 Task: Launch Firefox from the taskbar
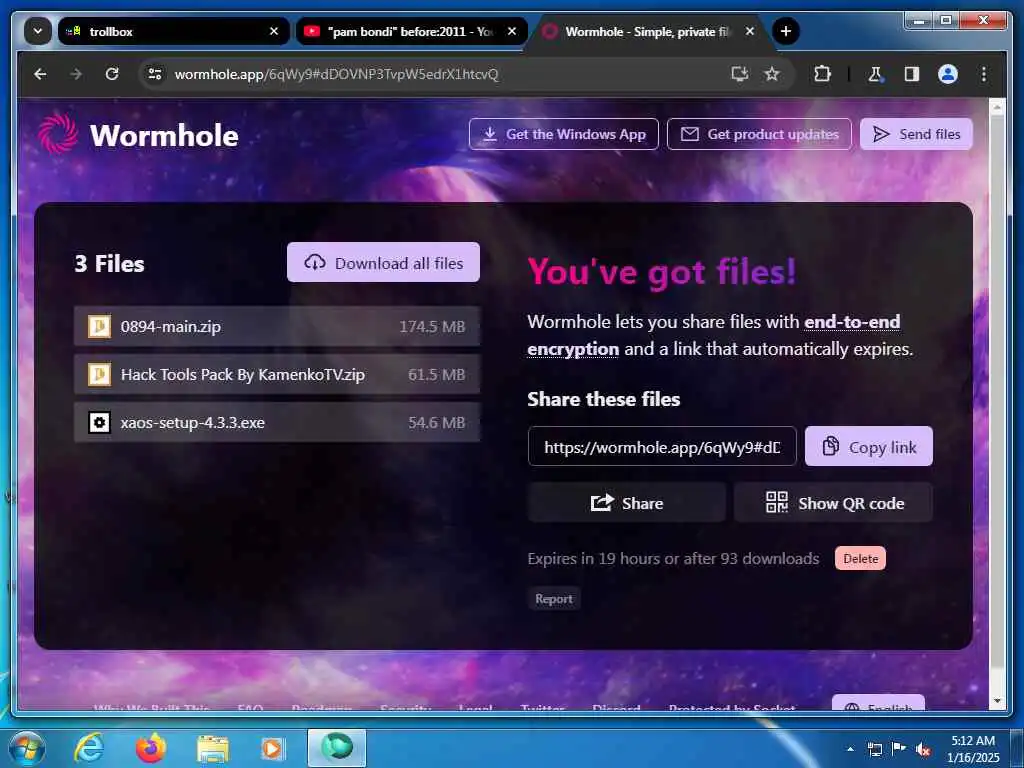pyautogui.click(x=150, y=748)
